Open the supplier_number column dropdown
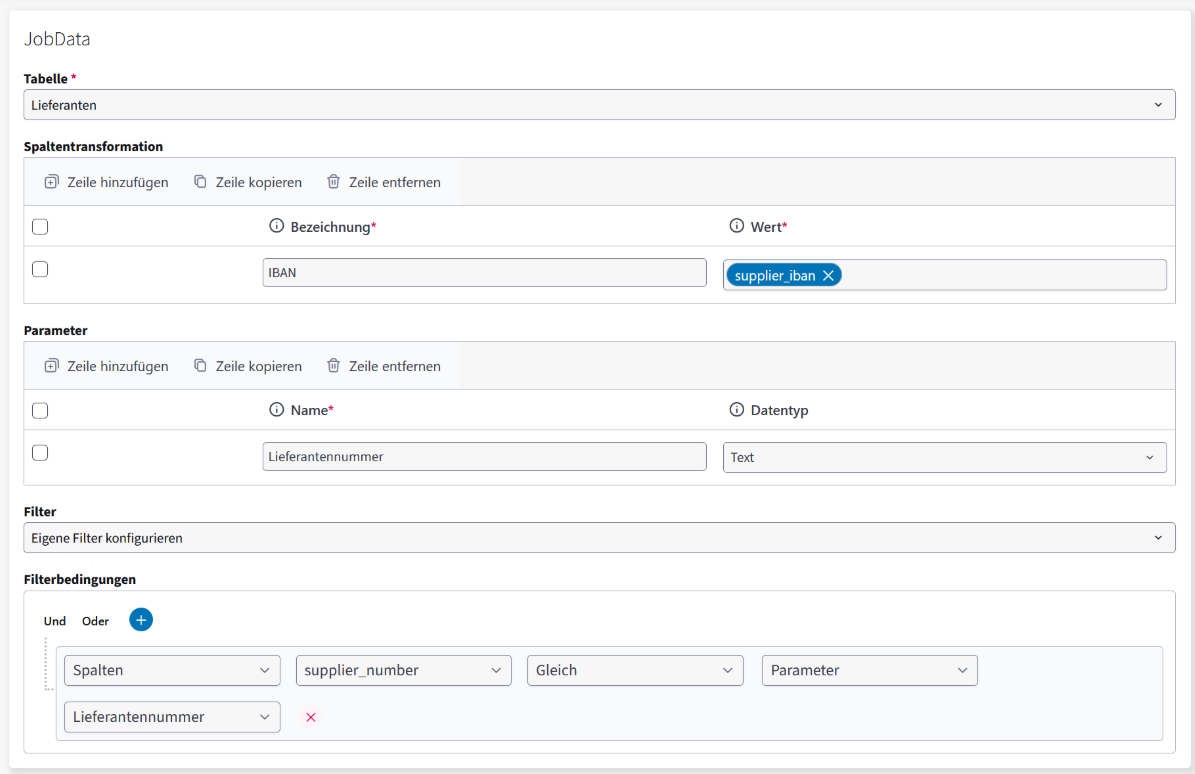 [x=403, y=670]
